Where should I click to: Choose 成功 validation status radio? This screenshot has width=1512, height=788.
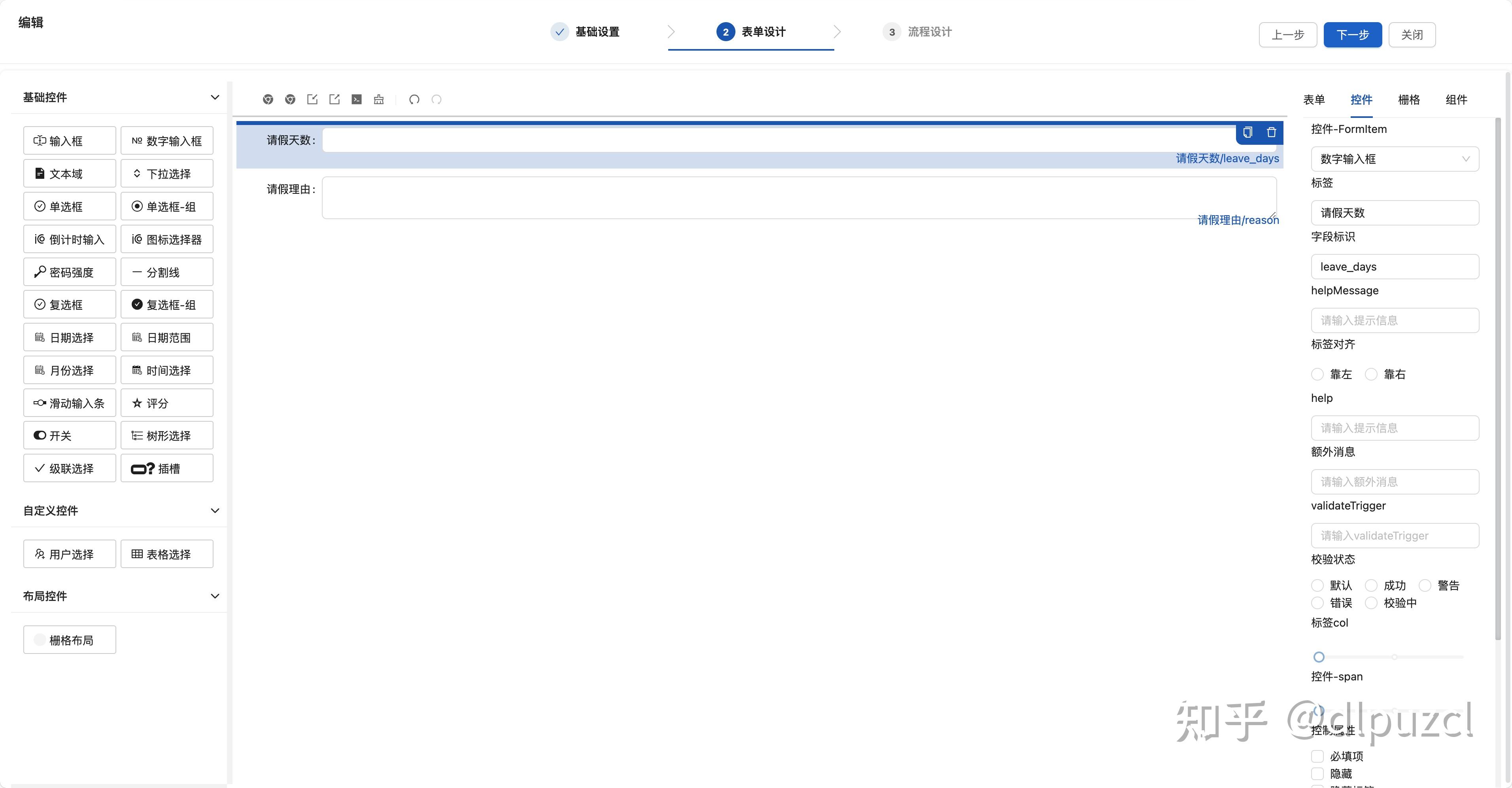[1371, 585]
